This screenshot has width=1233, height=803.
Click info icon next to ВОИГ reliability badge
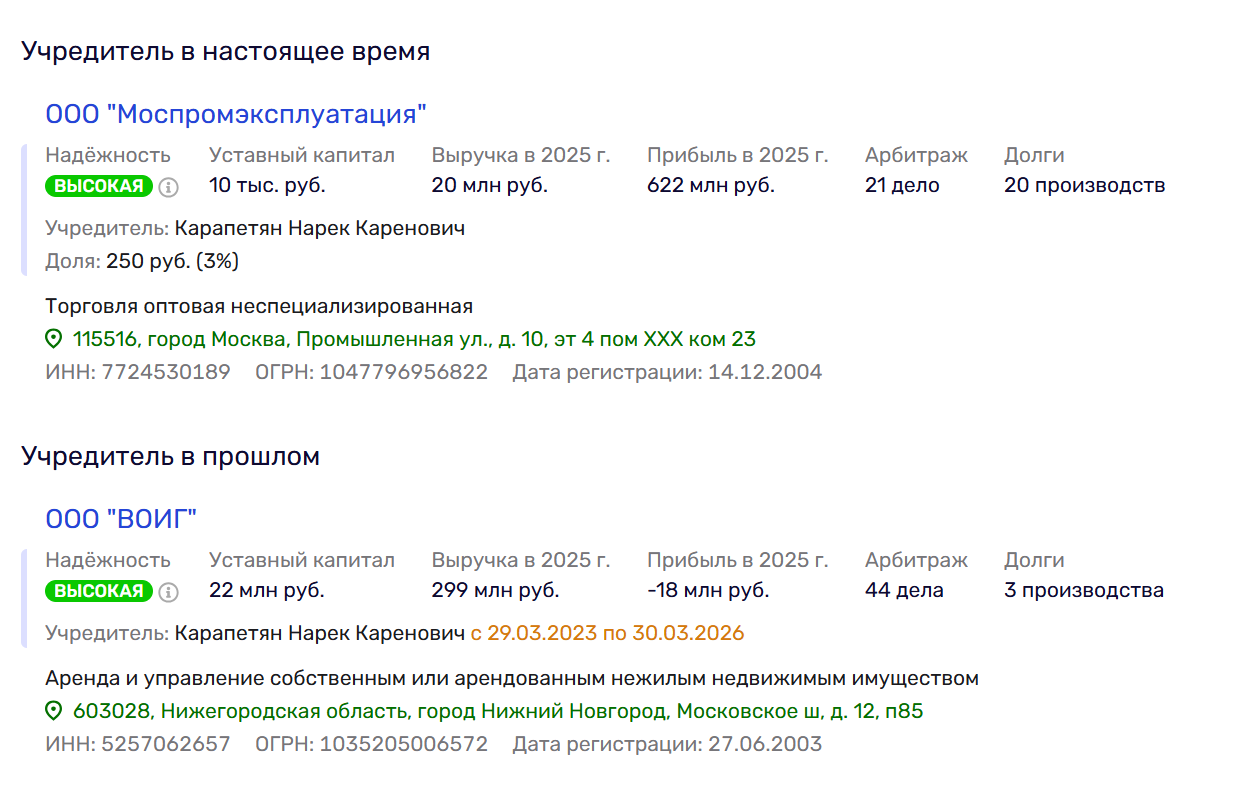click(x=169, y=592)
